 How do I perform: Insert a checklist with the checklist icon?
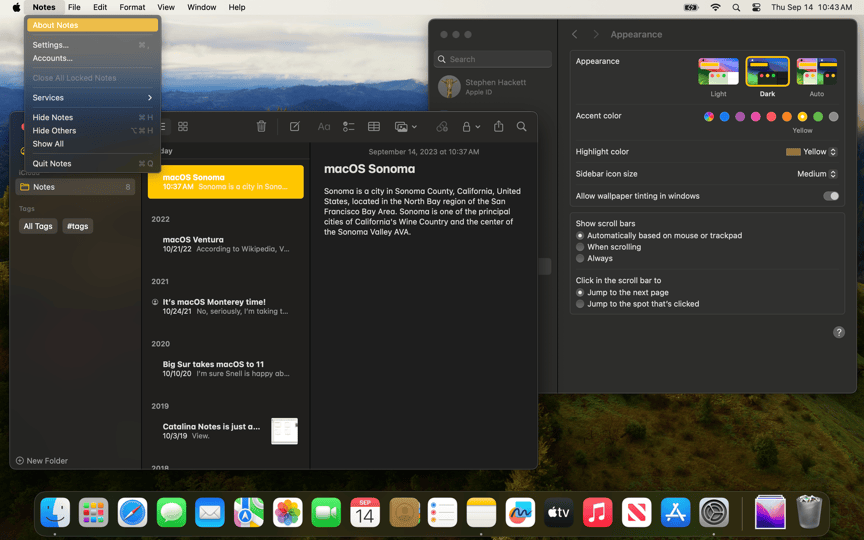pos(348,127)
